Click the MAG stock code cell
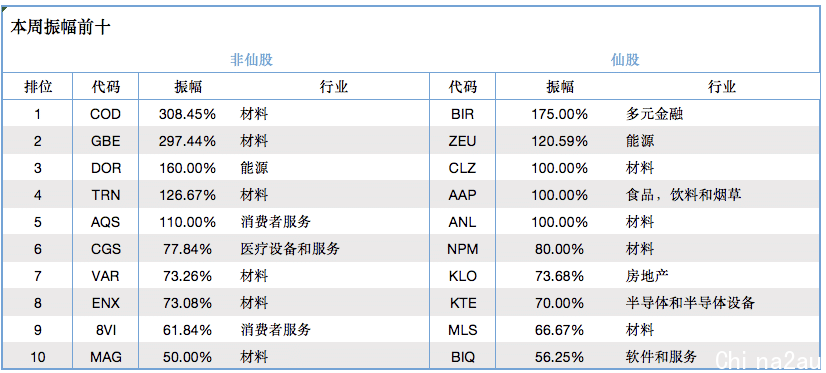 pos(105,357)
